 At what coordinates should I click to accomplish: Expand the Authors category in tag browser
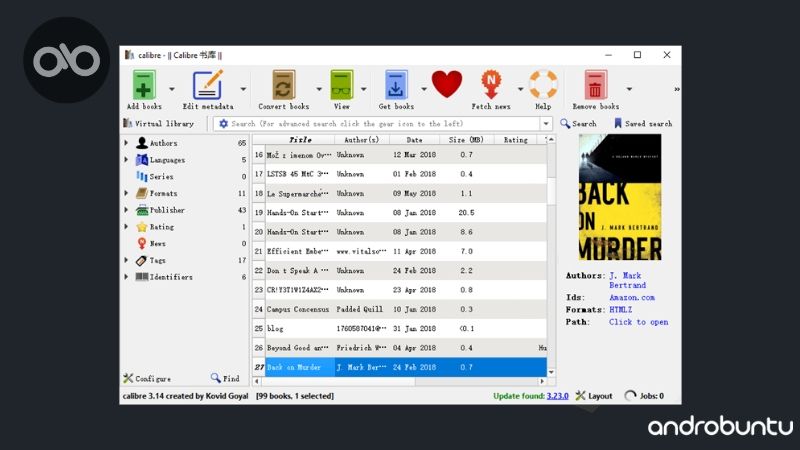126,143
